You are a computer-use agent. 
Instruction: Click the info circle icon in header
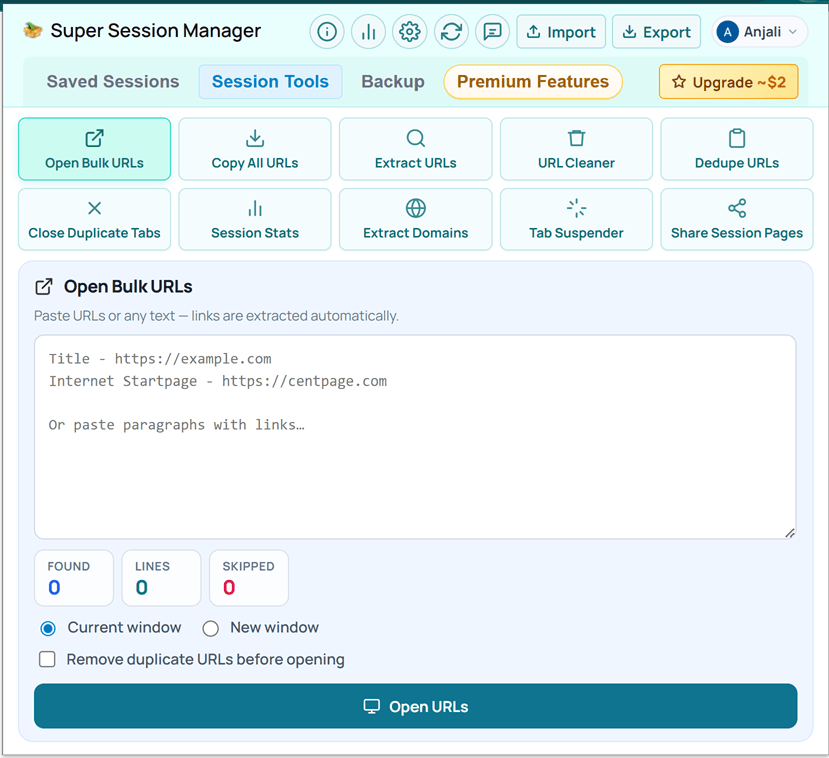pos(327,32)
